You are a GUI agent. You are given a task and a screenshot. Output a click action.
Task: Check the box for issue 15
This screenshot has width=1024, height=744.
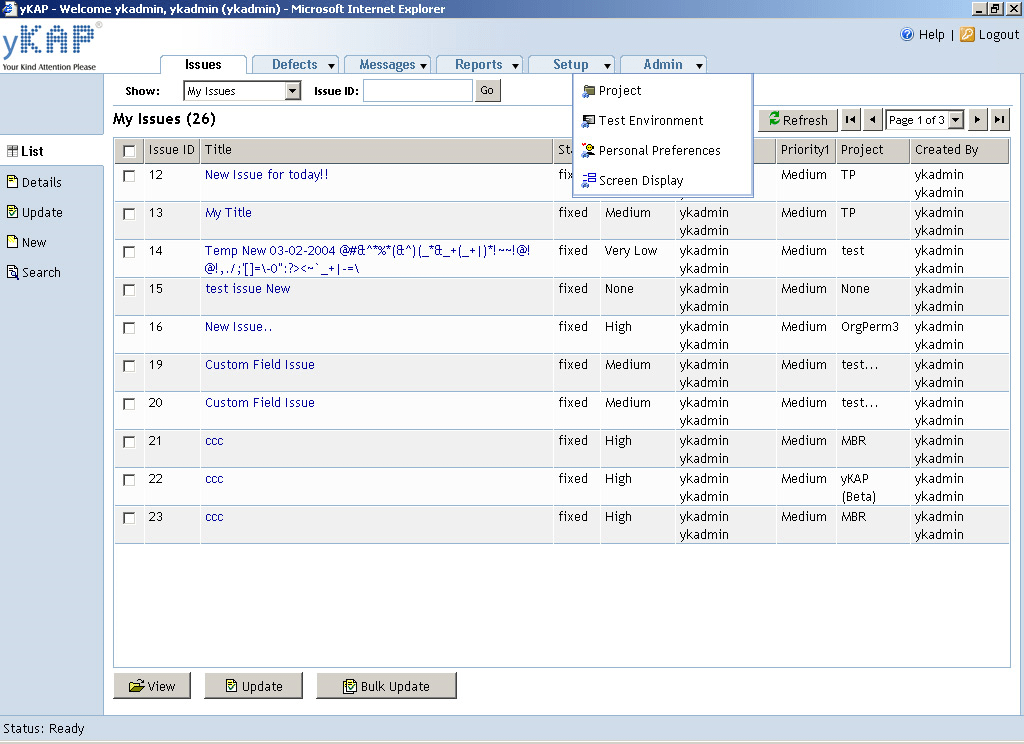pos(129,289)
